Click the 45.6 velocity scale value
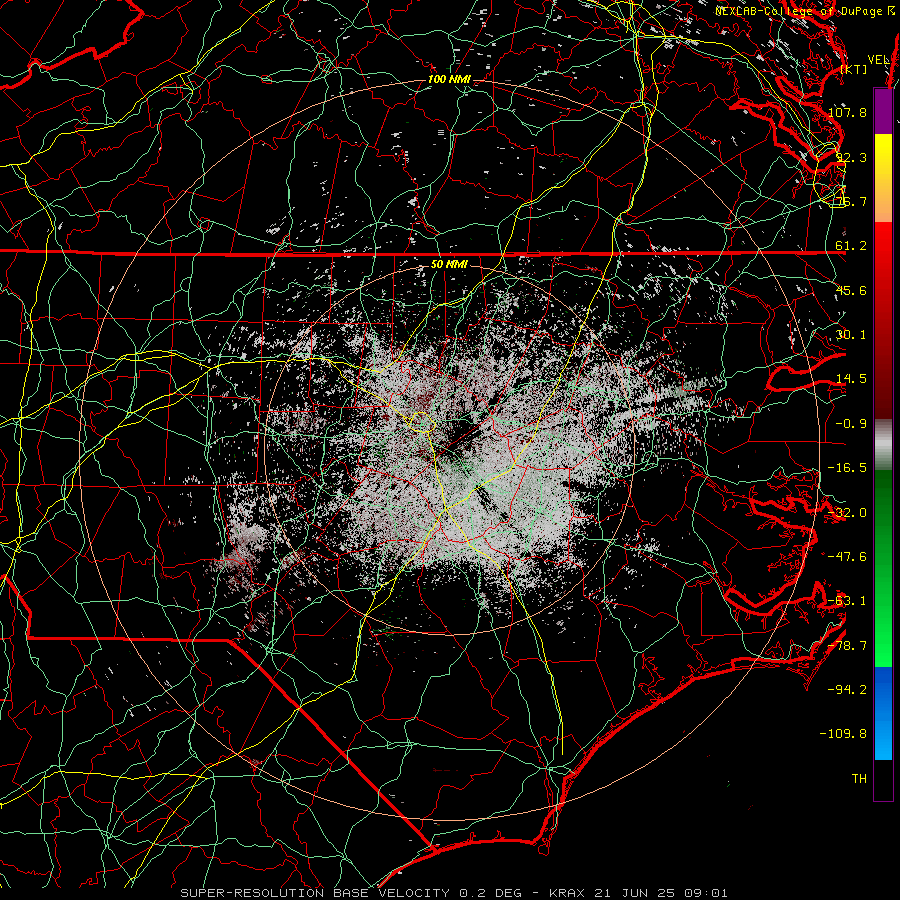The height and width of the screenshot is (900, 900). 851,290
